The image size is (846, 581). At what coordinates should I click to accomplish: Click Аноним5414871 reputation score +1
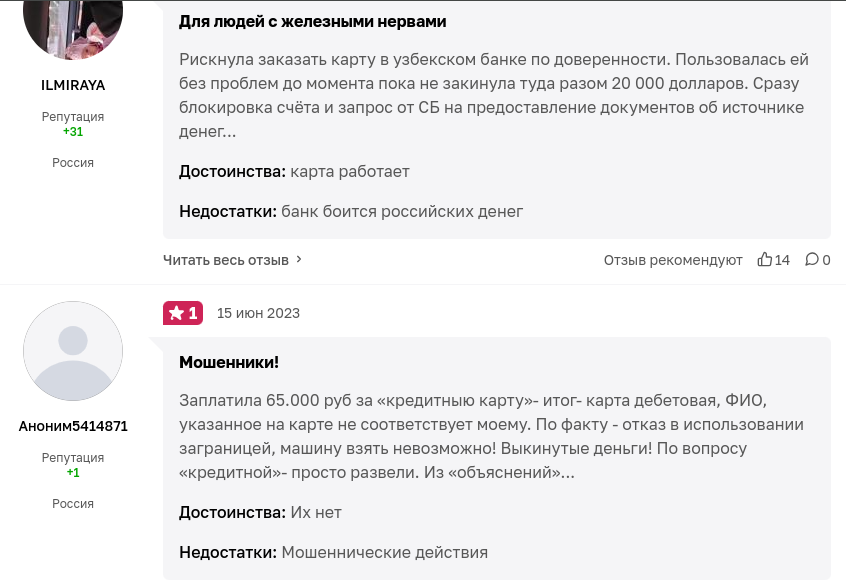tap(73, 473)
